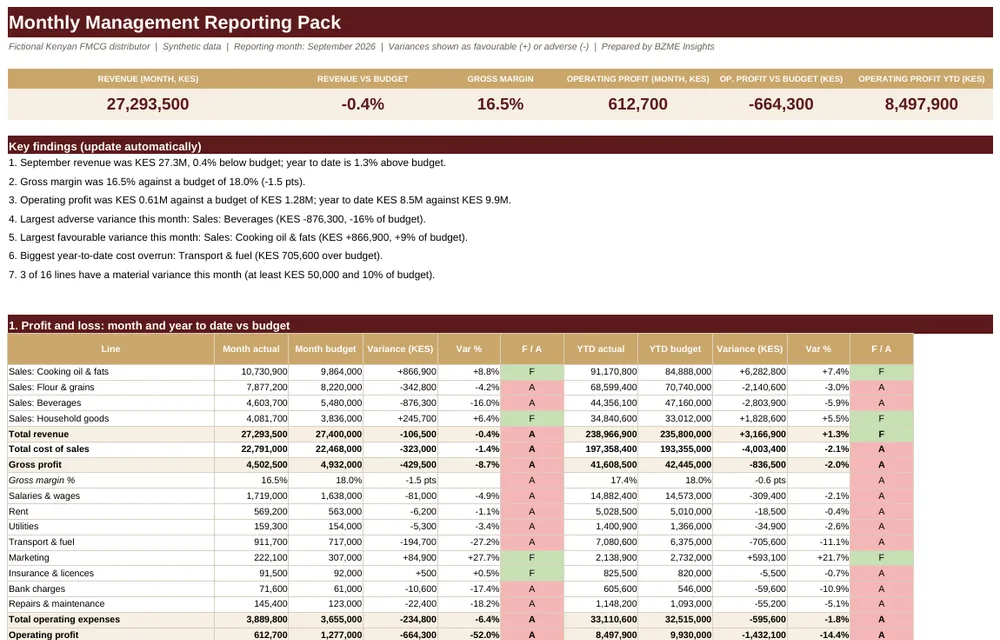Screen dimensions: 1000x640
Task: Click the Key findings section header
Action: coord(500,145)
